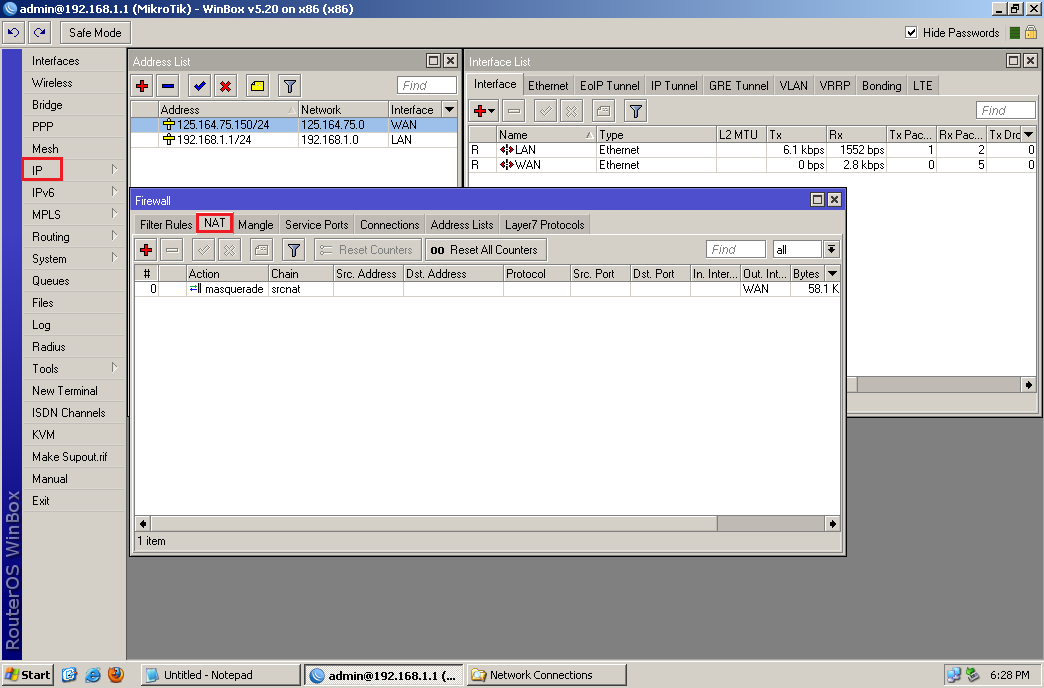Image resolution: width=1044 pixels, height=688 pixels.
Task: Switch to the Mangle tab
Action: pyautogui.click(x=256, y=225)
